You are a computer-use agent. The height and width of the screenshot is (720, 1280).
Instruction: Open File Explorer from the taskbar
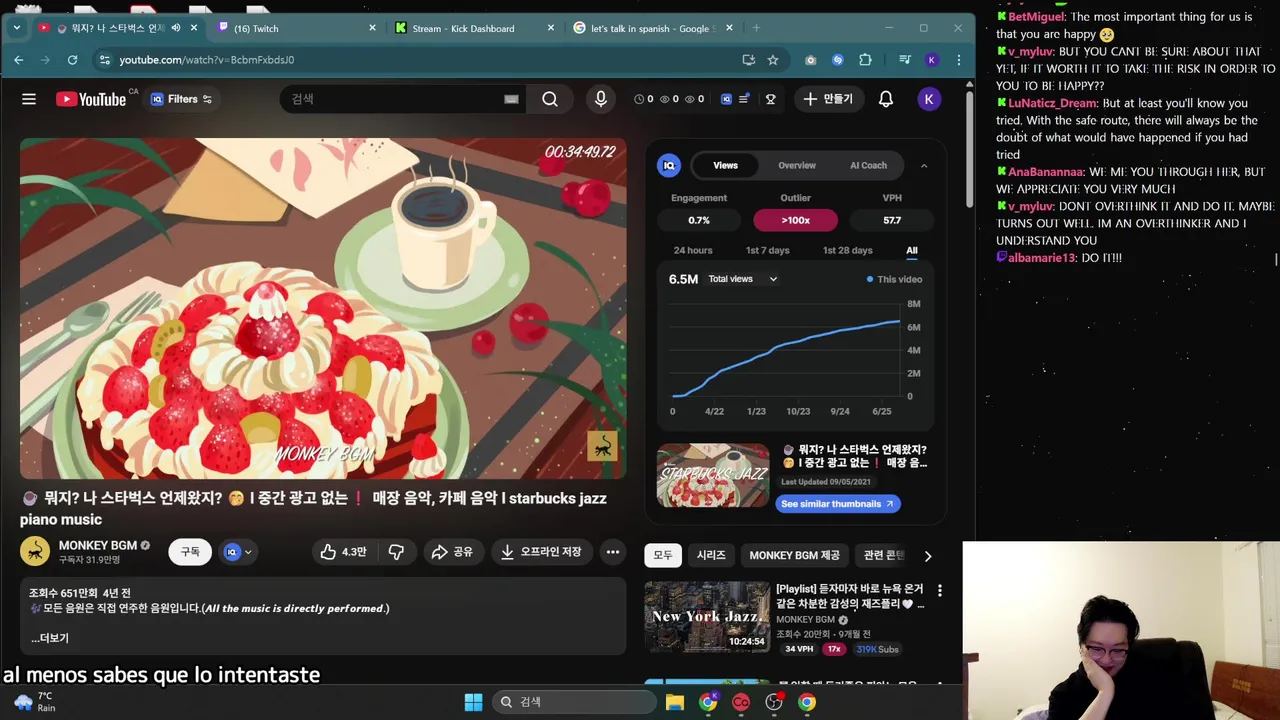click(x=675, y=702)
